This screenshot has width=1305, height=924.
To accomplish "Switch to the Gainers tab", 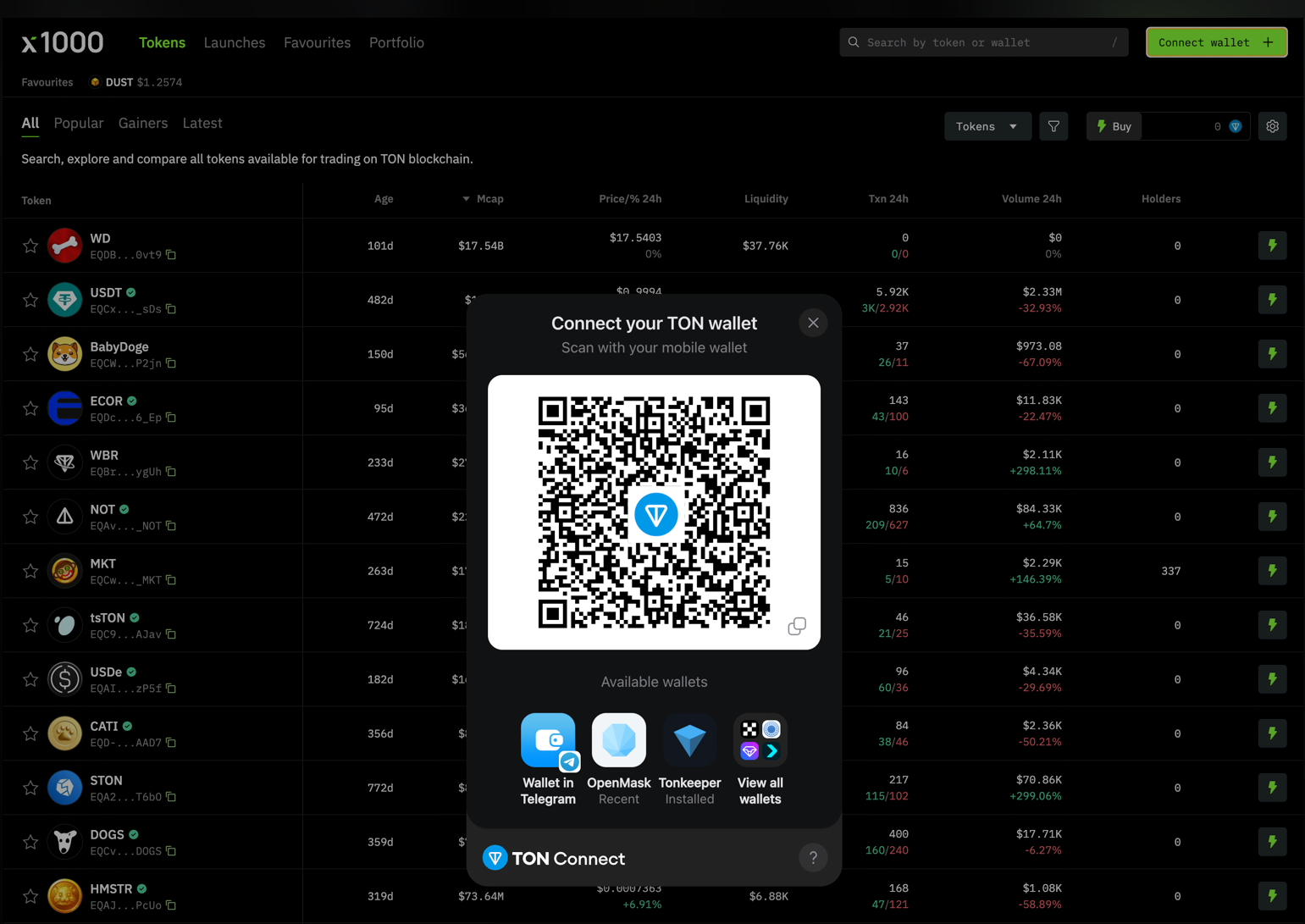I will click(x=143, y=123).
